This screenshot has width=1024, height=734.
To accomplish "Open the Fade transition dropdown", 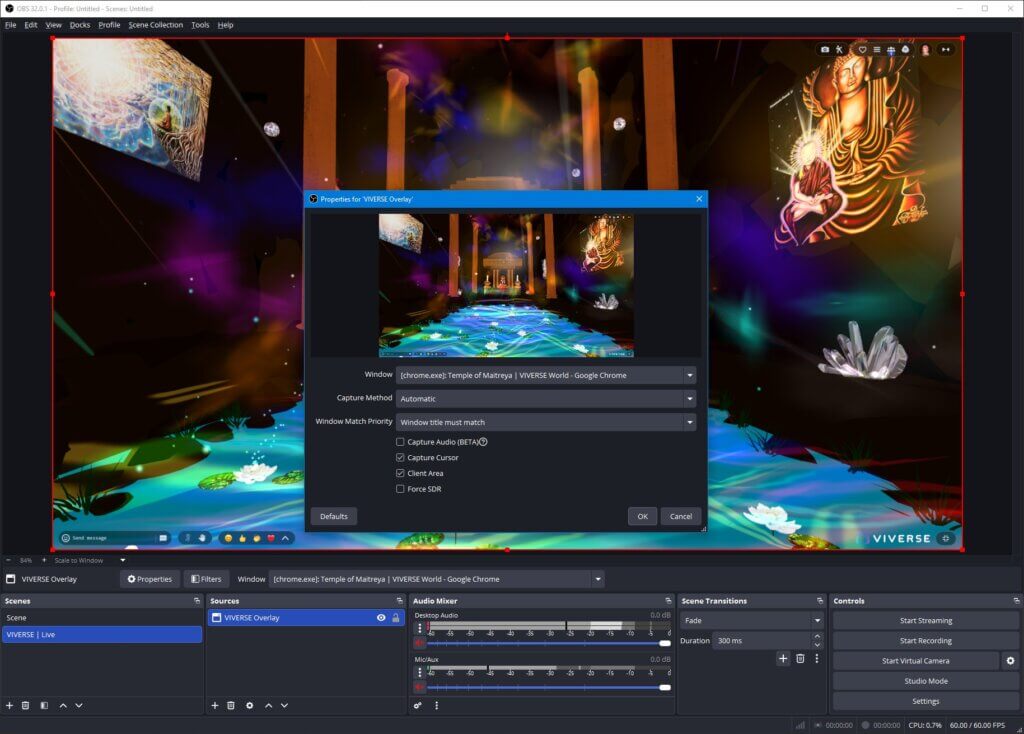I will coord(751,620).
